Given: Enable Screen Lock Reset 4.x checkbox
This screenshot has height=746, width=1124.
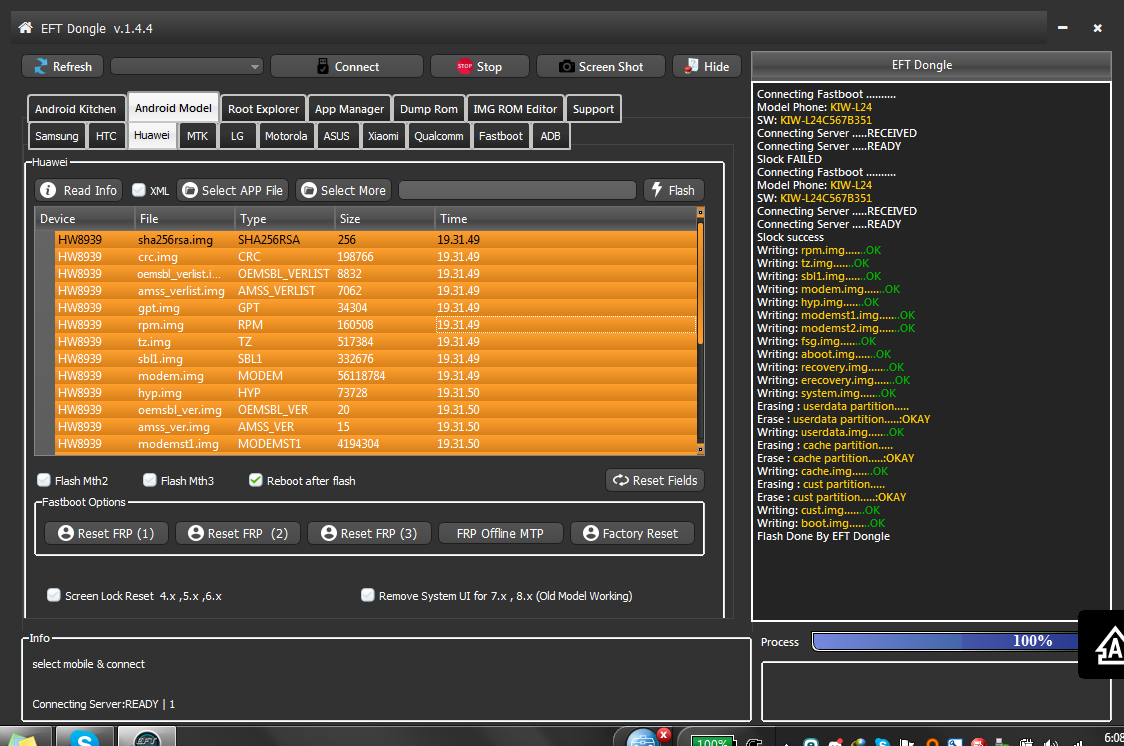Looking at the screenshot, I should tap(54, 595).
